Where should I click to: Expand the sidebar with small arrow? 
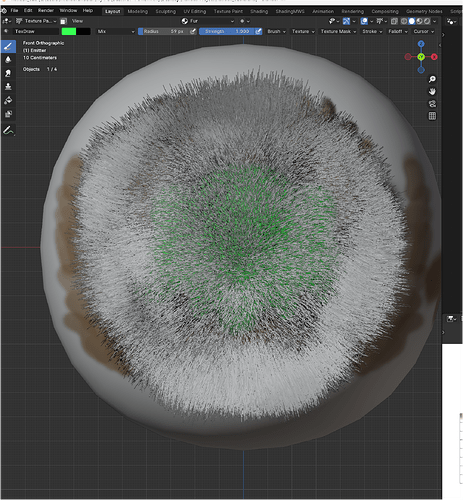[440, 45]
